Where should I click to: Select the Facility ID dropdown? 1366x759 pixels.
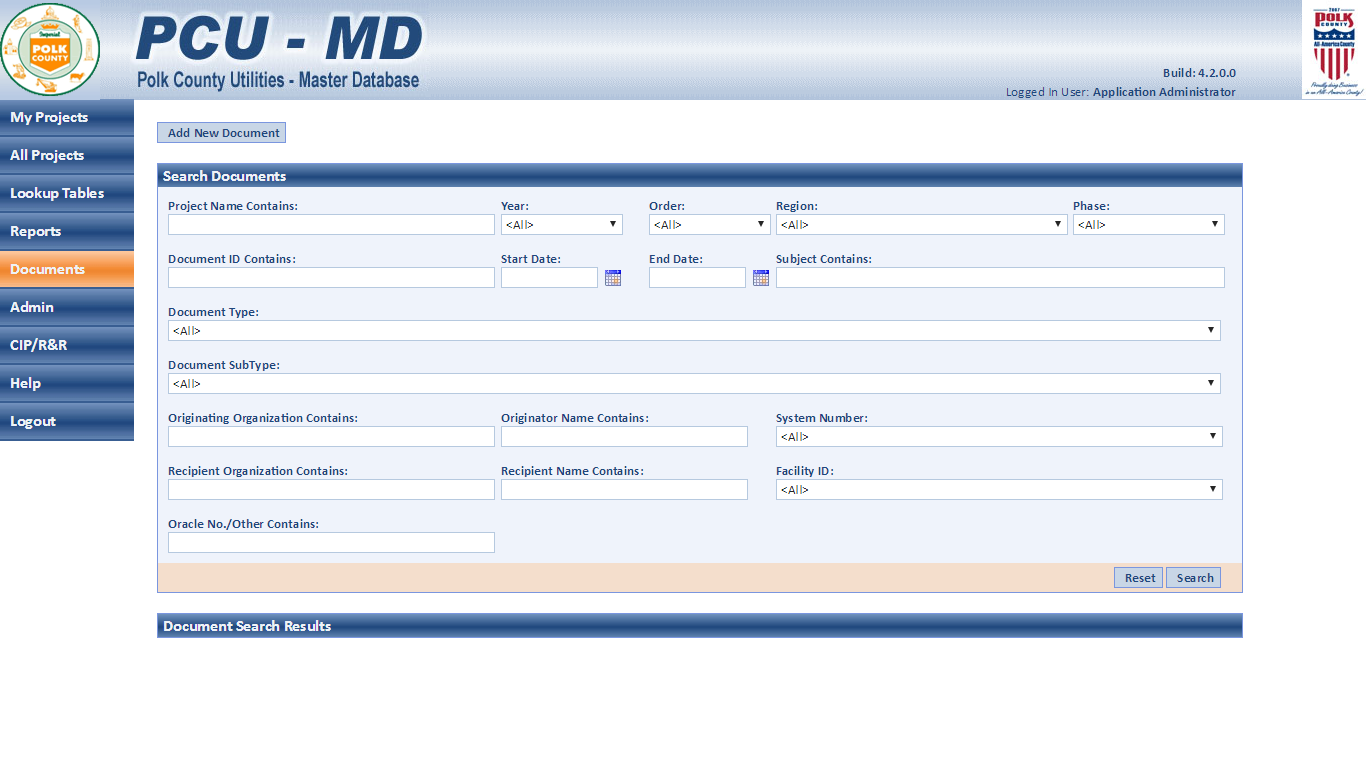point(998,490)
